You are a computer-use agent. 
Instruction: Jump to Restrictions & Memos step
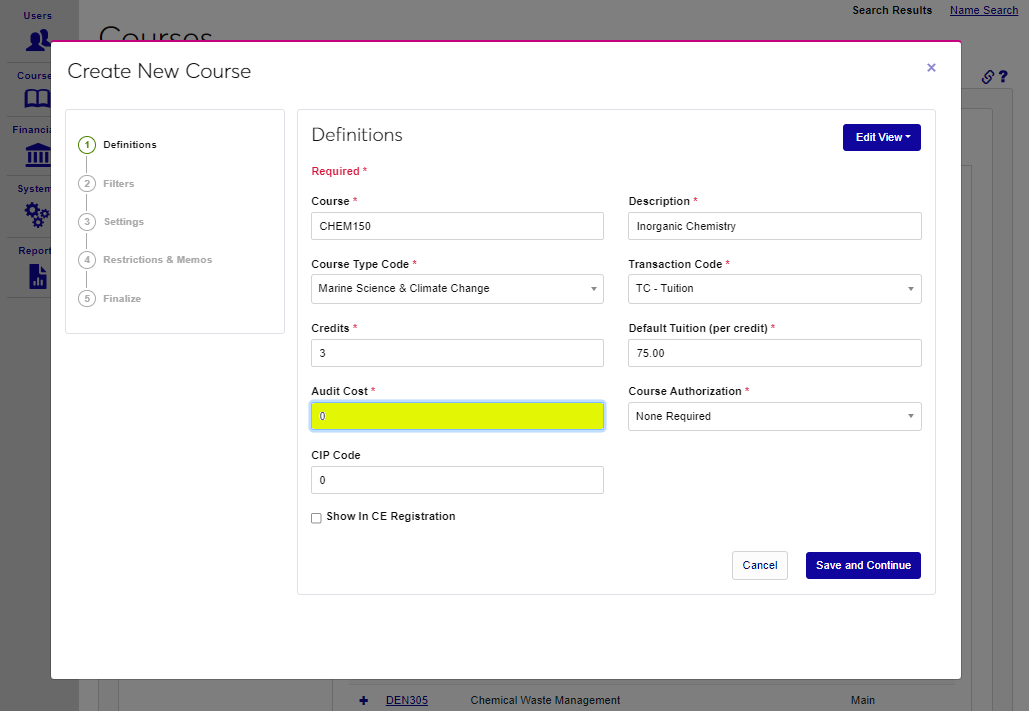(157, 260)
